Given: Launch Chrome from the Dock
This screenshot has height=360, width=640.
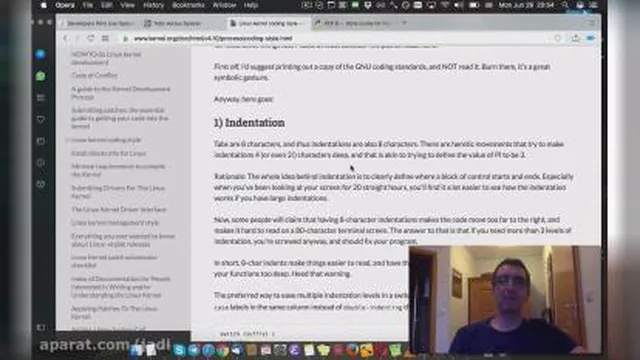Looking at the screenshot, I should (x=222, y=350).
